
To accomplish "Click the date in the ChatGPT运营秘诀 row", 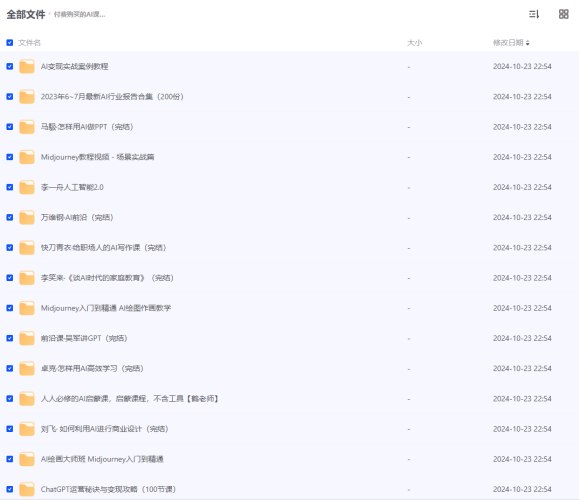I will tap(522, 489).
